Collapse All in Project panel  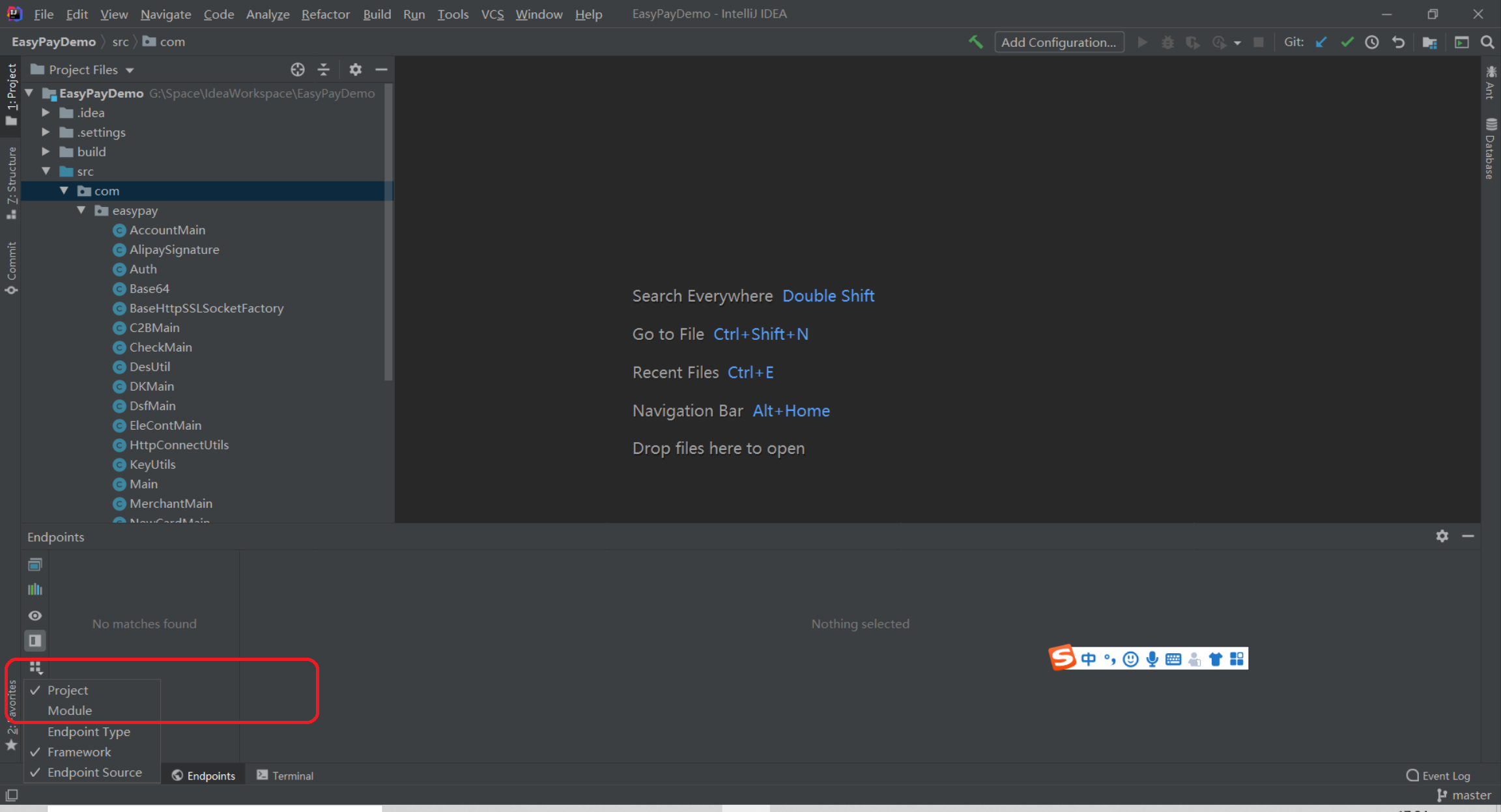tap(324, 70)
